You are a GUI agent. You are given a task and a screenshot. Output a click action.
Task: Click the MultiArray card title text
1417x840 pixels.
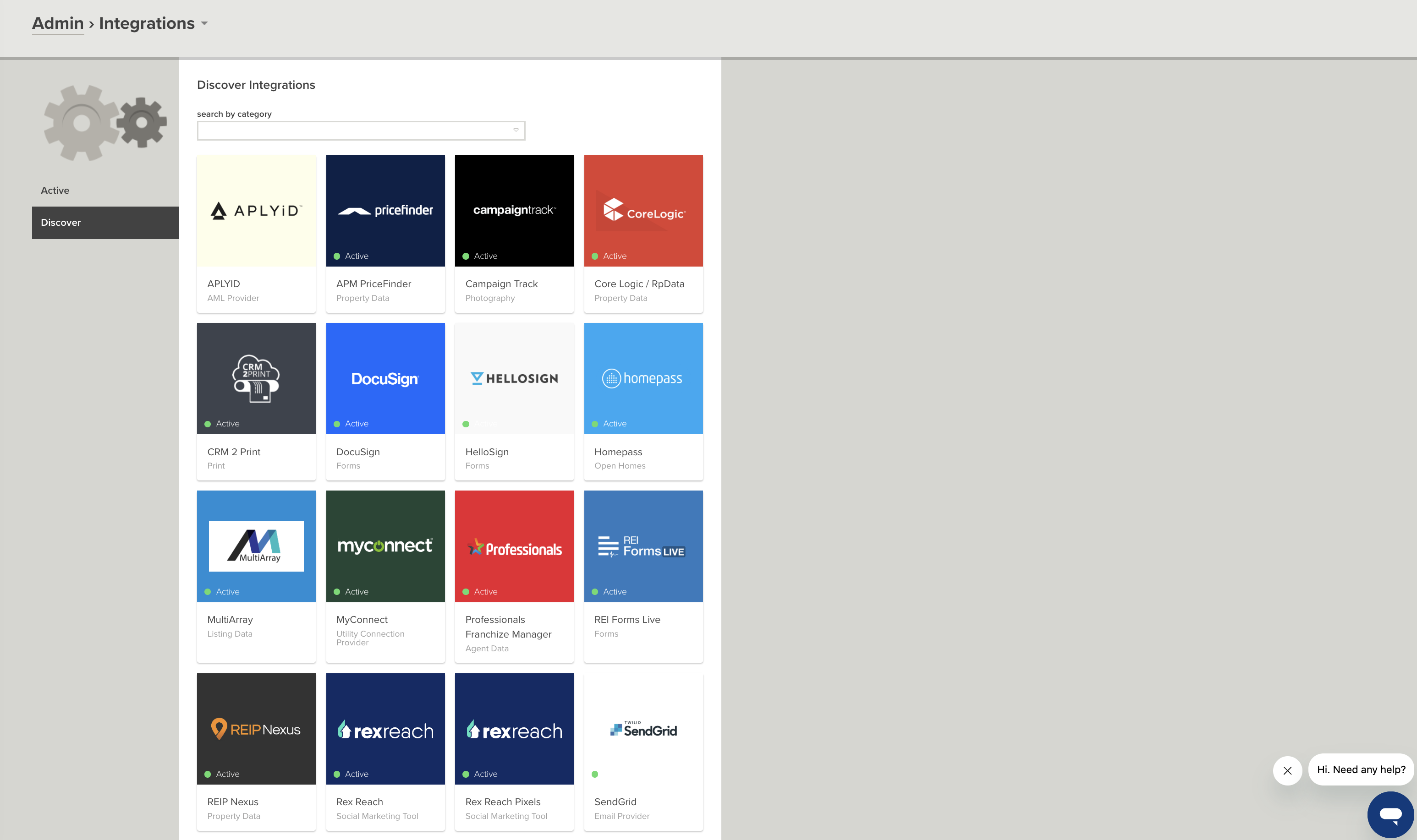click(x=230, y=619)
